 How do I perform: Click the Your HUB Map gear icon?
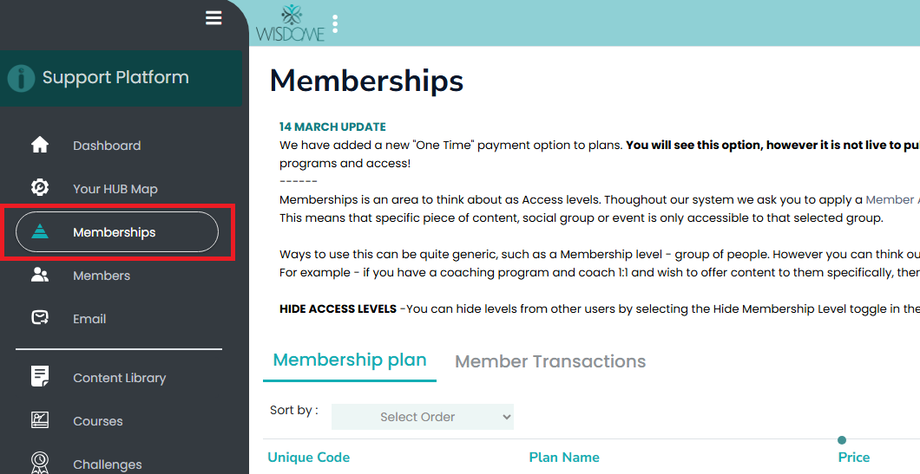point(40,188)
